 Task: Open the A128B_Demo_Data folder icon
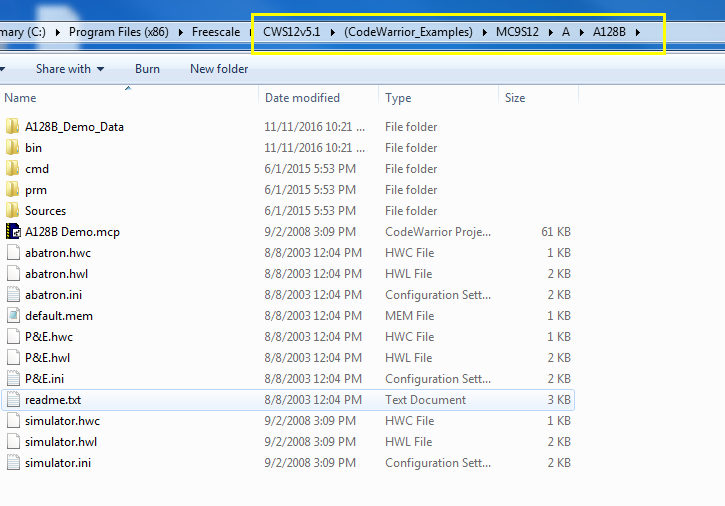[x=13, y=126]
